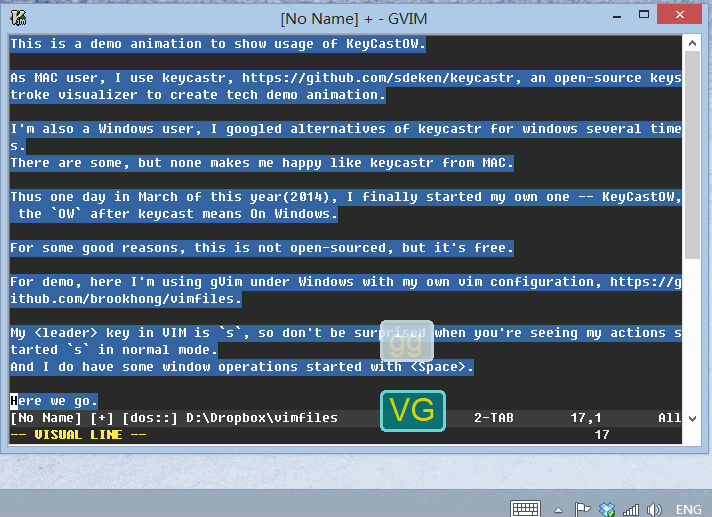
Task: Minimize the GVIM window
Action: [617, 17]
